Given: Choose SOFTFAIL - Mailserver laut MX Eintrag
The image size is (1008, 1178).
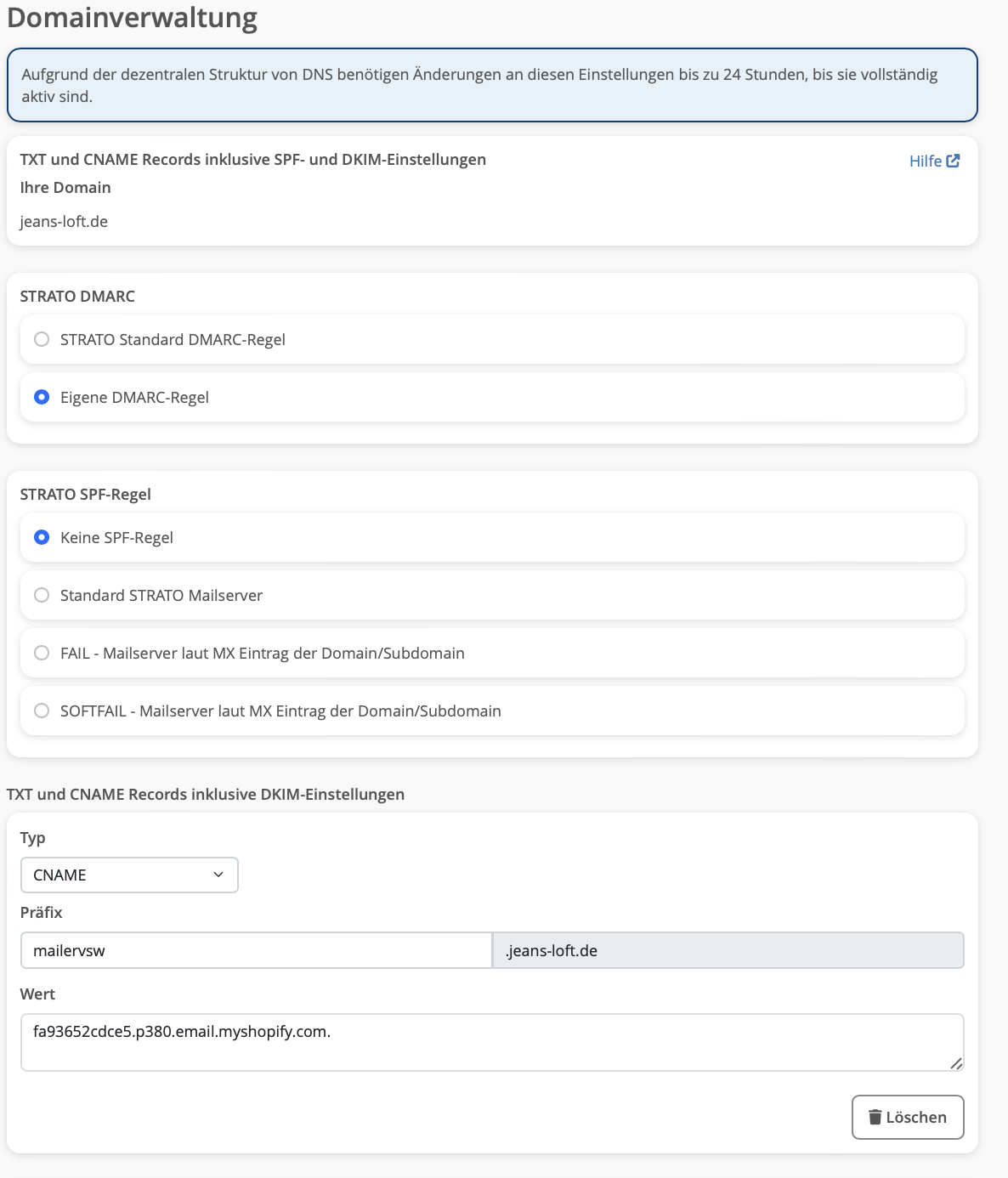Looking at the screenshot, I should (42, 711).
